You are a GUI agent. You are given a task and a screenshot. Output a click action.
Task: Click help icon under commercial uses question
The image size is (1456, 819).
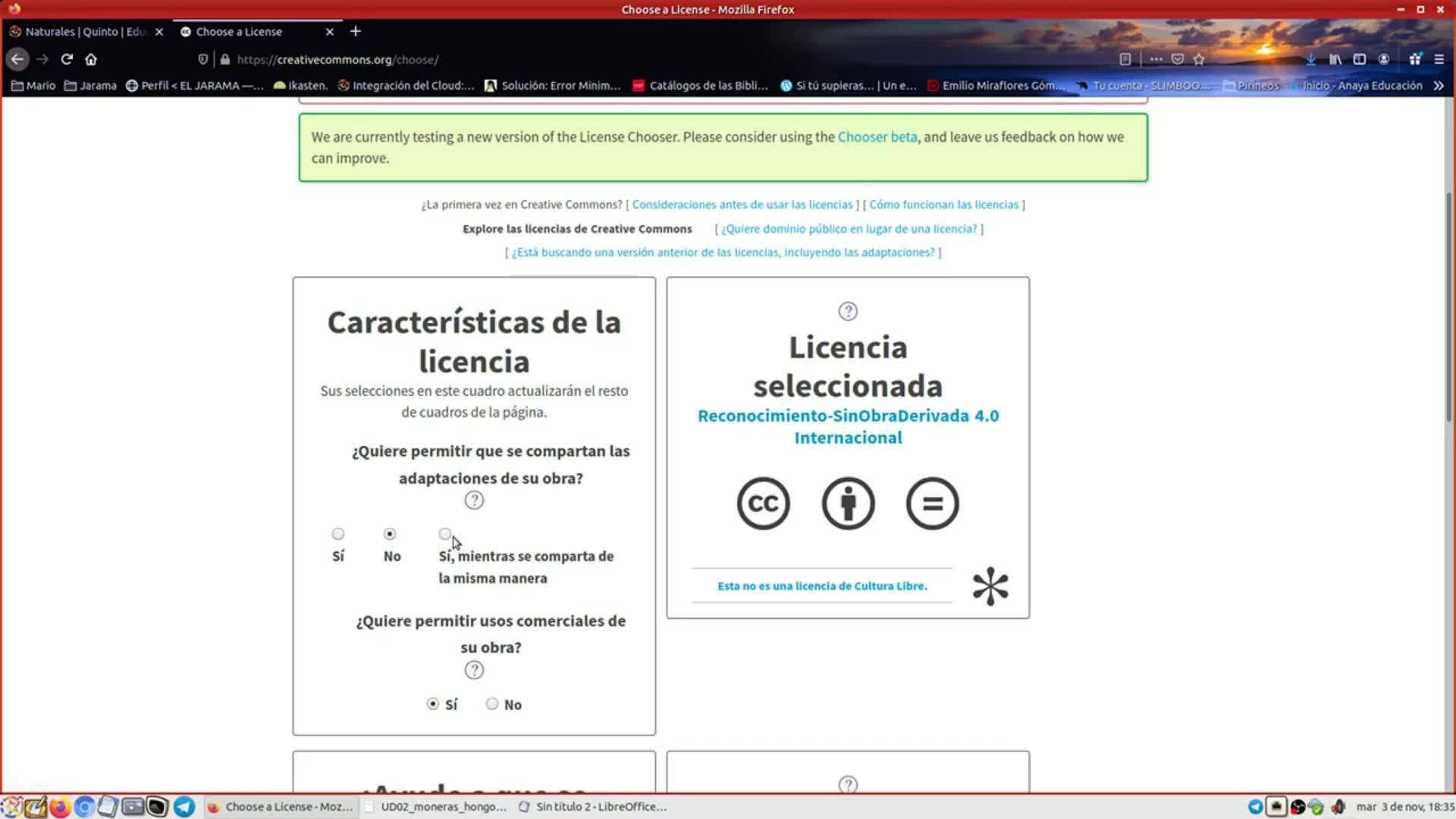click(x=474, y=670)
